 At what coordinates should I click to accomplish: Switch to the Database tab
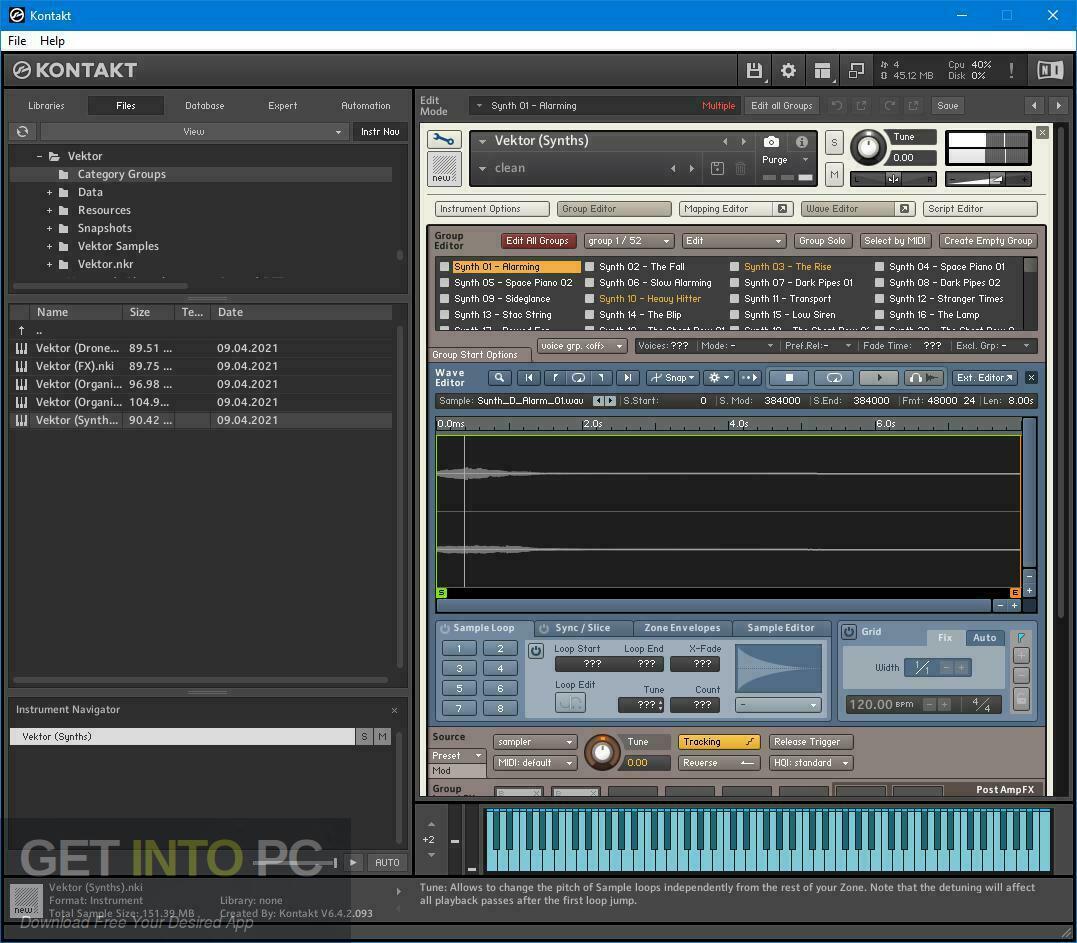(x=205, y=106)
